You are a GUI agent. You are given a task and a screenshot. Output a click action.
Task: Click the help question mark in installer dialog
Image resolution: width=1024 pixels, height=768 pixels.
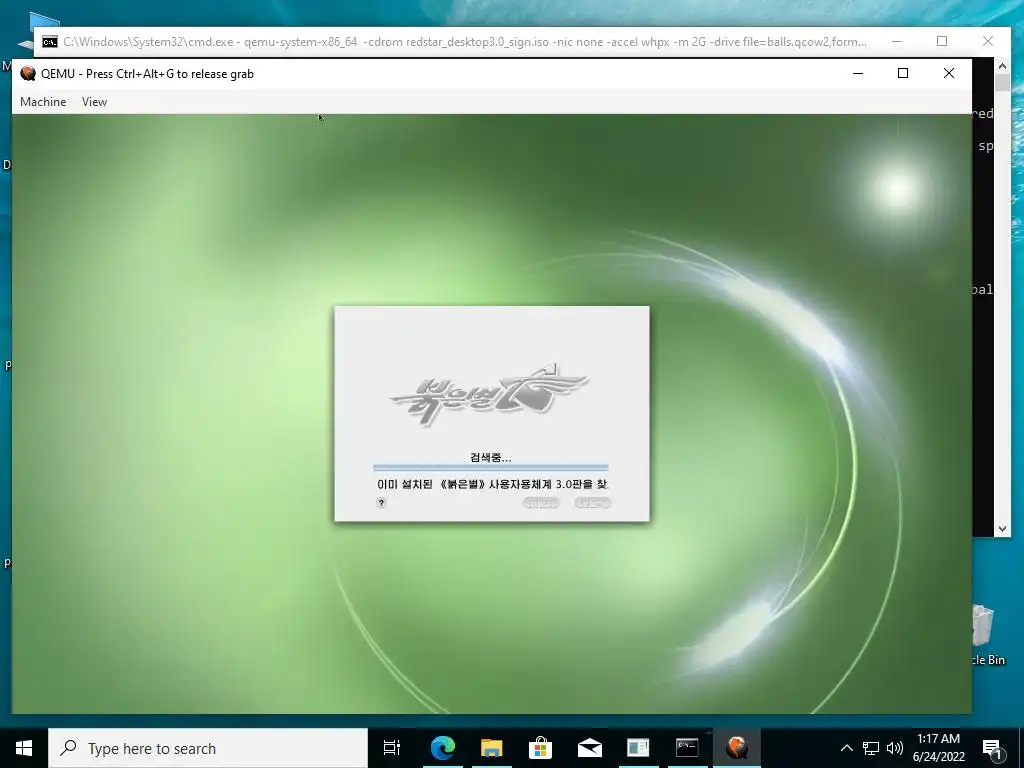click(x=381, y=503)
